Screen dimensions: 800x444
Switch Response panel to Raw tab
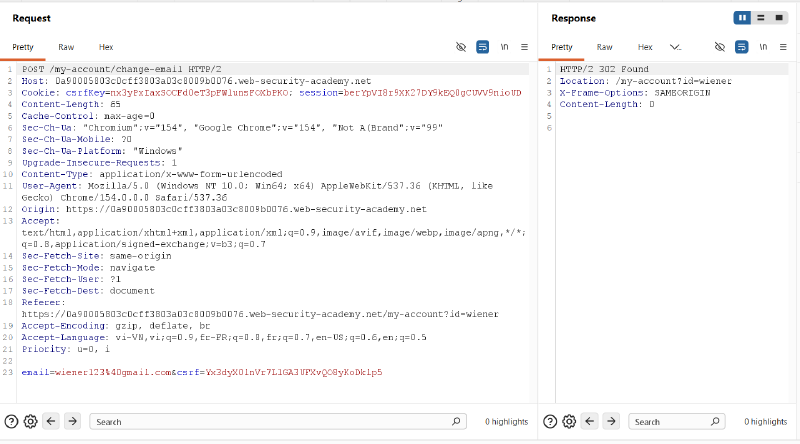[605, 47]
